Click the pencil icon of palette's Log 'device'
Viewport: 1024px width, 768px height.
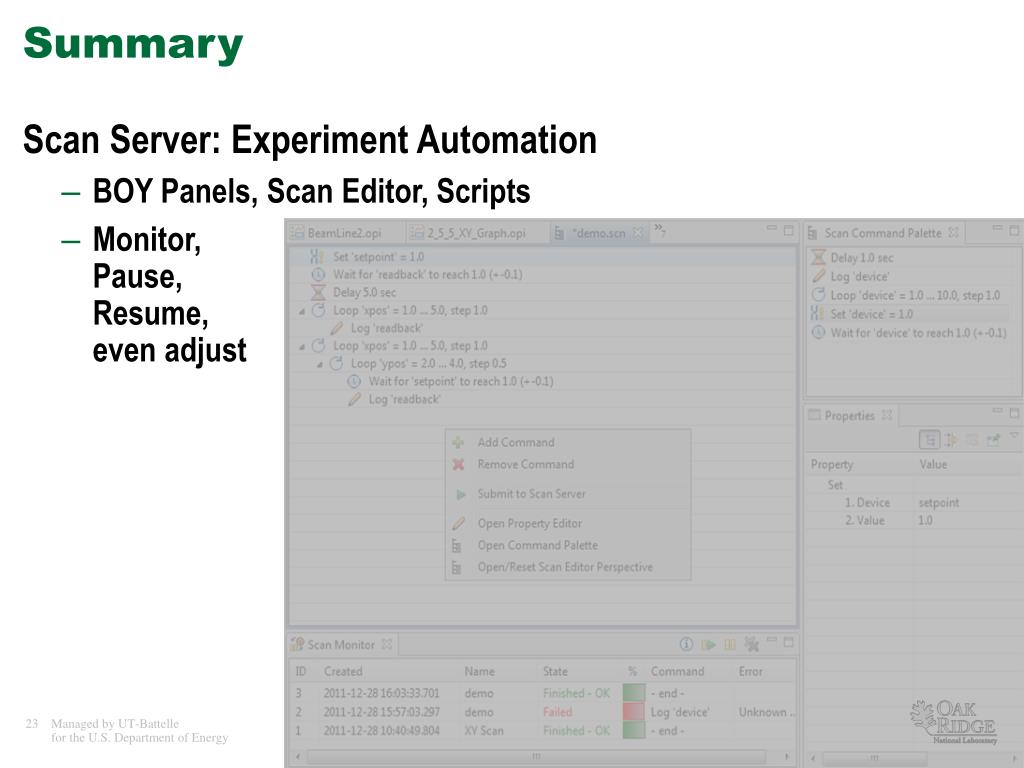(x=818, y=276)
